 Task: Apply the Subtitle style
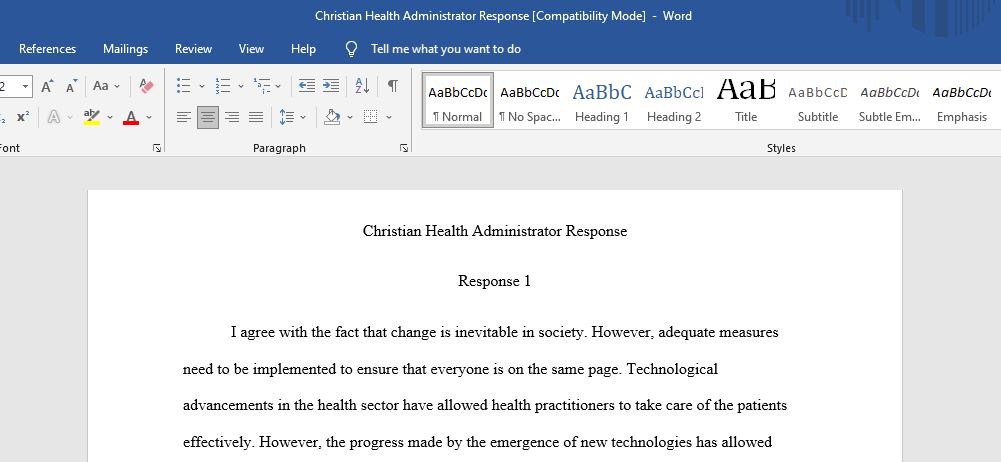pos(818,100)
